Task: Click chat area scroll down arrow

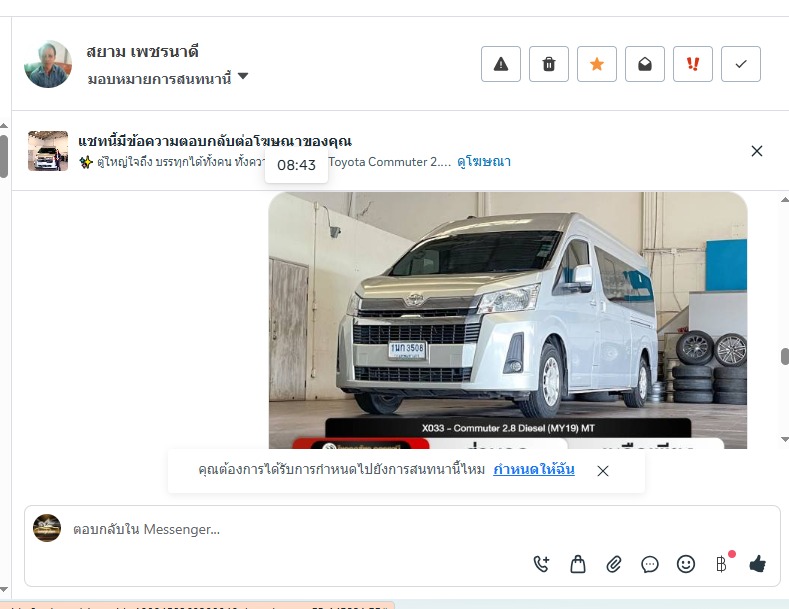Action: 784,439
